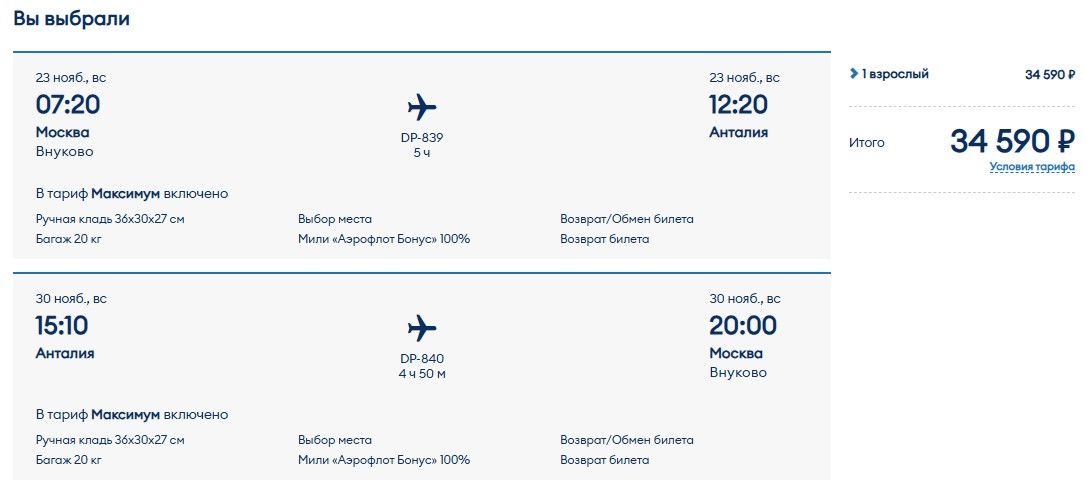Click Возврат/Обмен билета in the first flight
The image size is (1087, 482).
pos(626,219)
